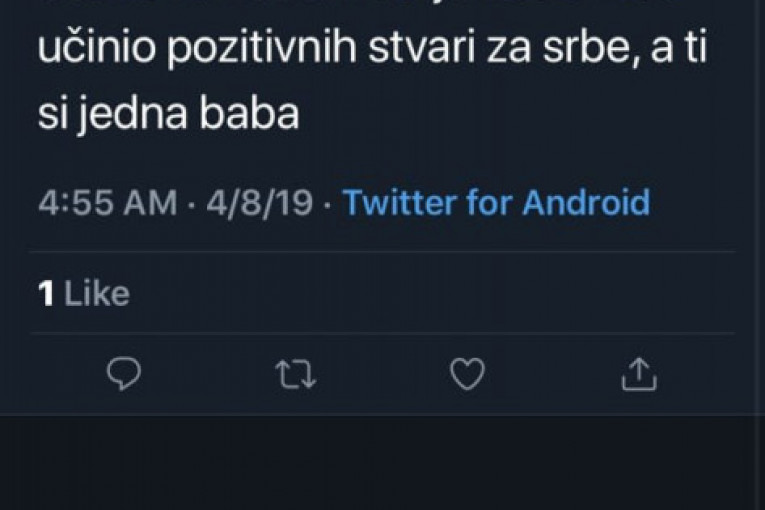View who liked via 1 Like
Viewport: 765px width, 510px height.
83,293
